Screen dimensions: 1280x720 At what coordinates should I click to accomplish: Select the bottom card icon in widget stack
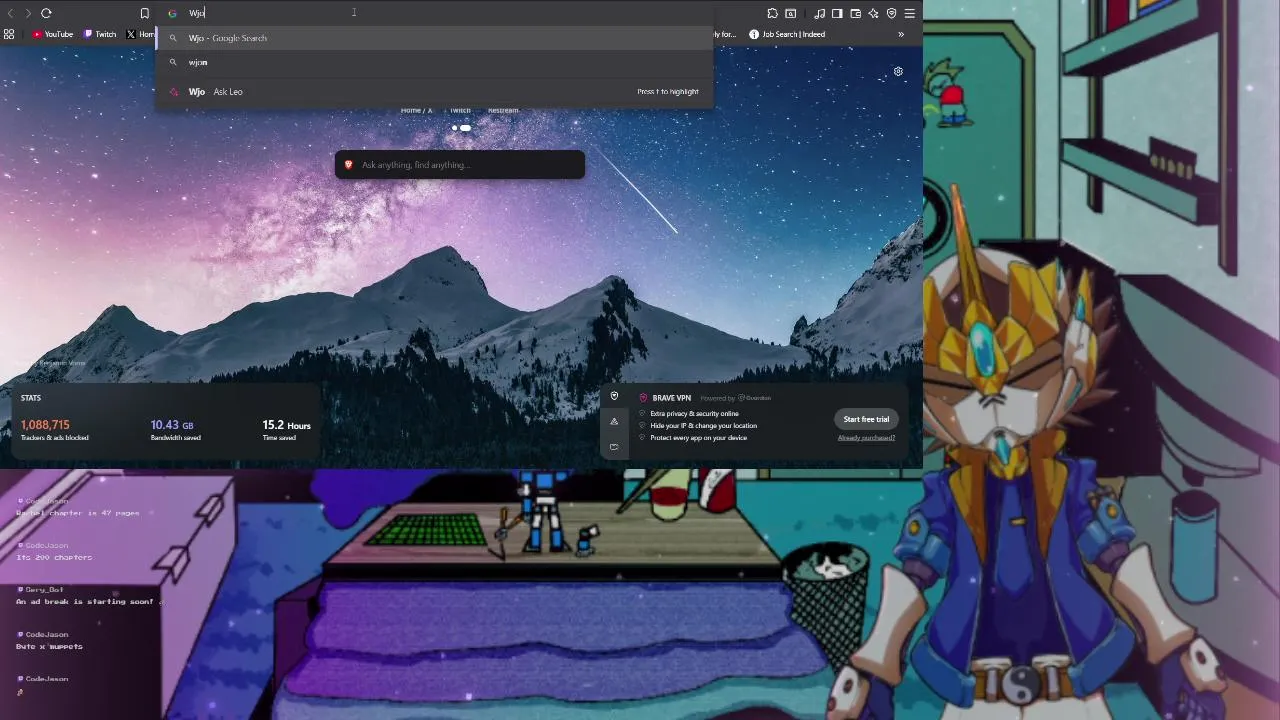click(614, 446)
